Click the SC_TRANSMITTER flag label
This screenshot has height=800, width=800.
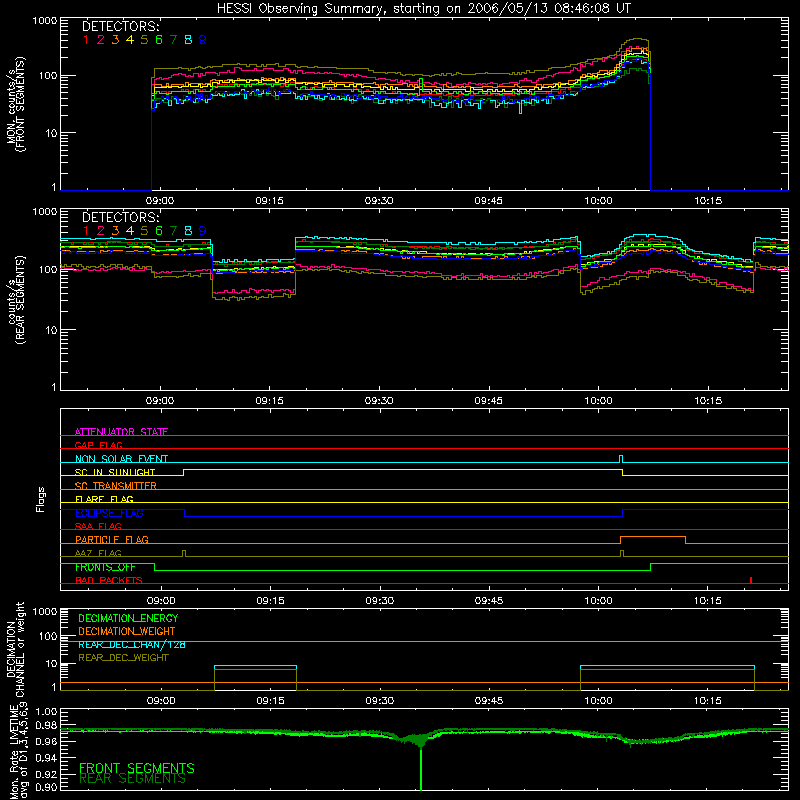click(116, 485)
